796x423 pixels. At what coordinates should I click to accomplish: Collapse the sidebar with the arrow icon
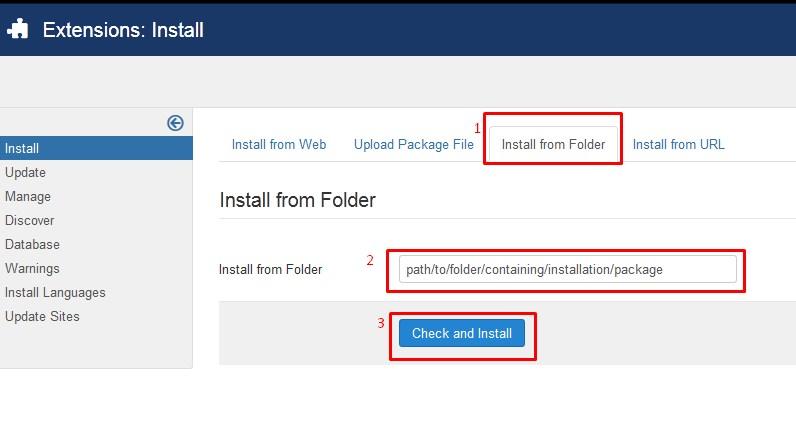coord(175,123)
